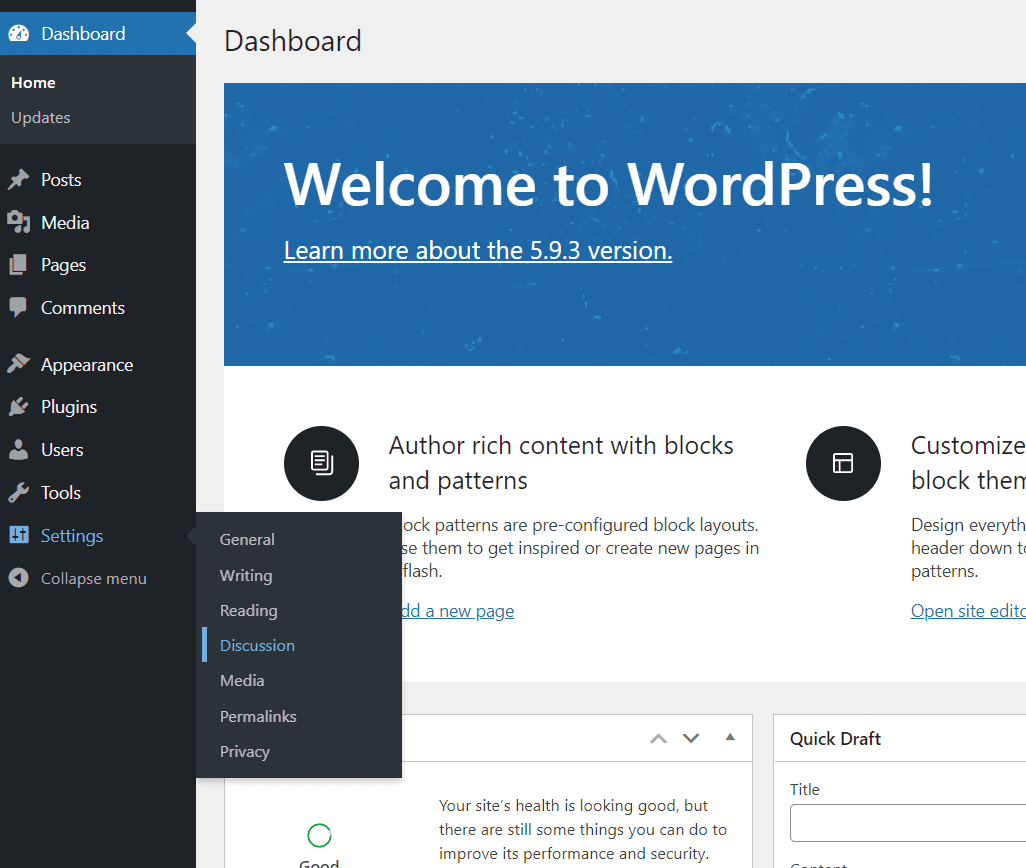Open Appearance using the brush icon

21,364
